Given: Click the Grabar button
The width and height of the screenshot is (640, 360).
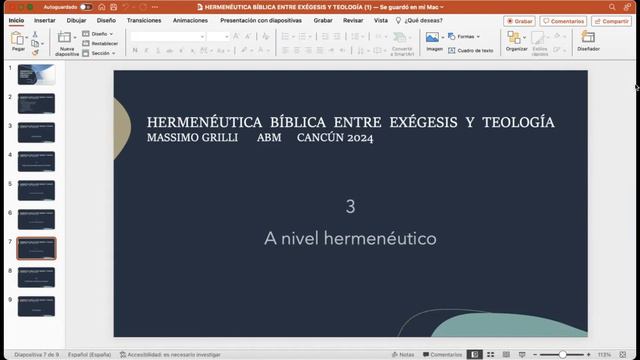Looking at the screenshot, I should (519, 21).
